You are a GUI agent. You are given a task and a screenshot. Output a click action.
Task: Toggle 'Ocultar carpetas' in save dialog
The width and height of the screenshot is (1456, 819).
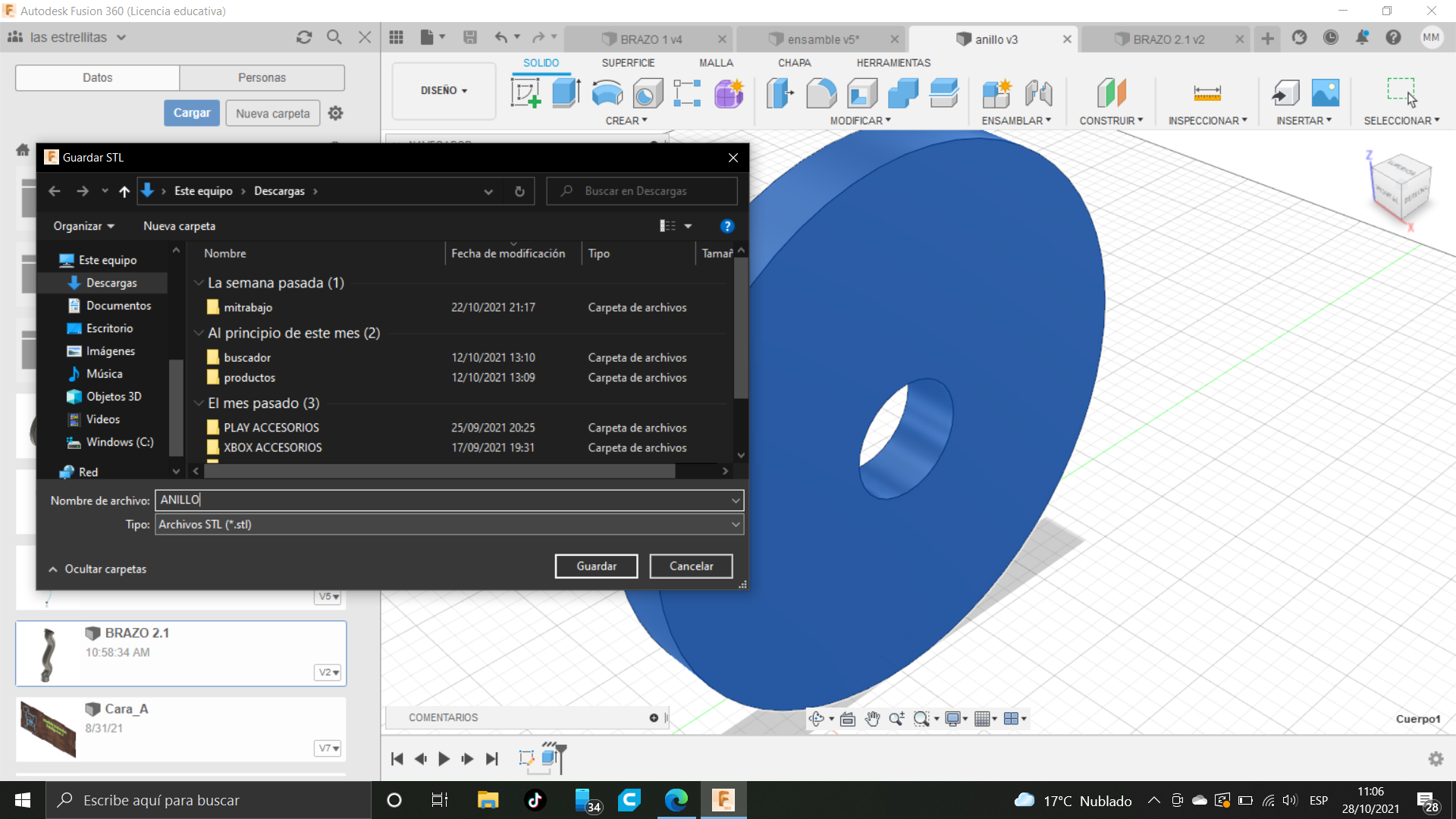point(98,569)
